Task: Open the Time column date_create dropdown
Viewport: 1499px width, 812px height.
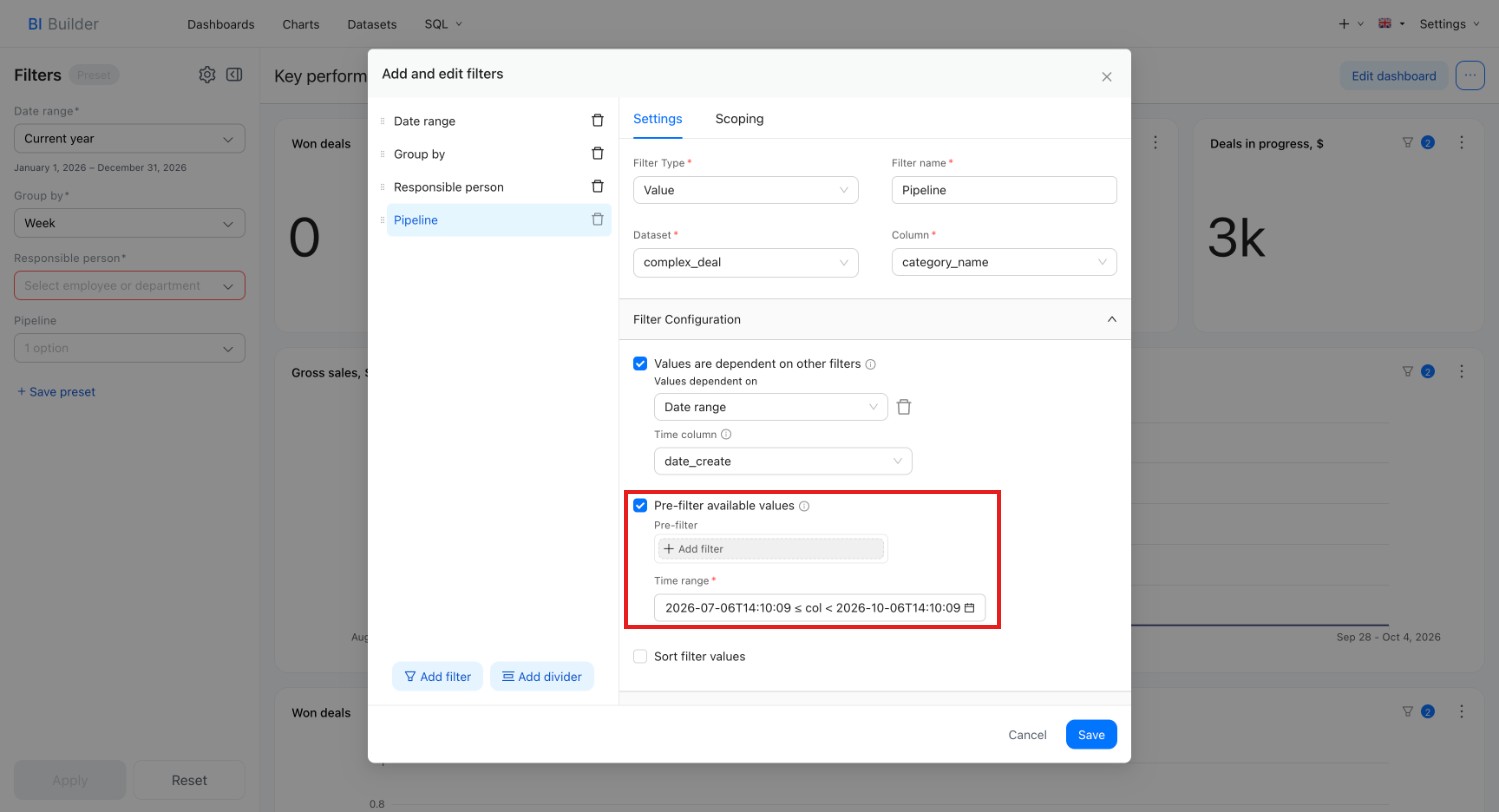Action: click(x=782, y=461)
